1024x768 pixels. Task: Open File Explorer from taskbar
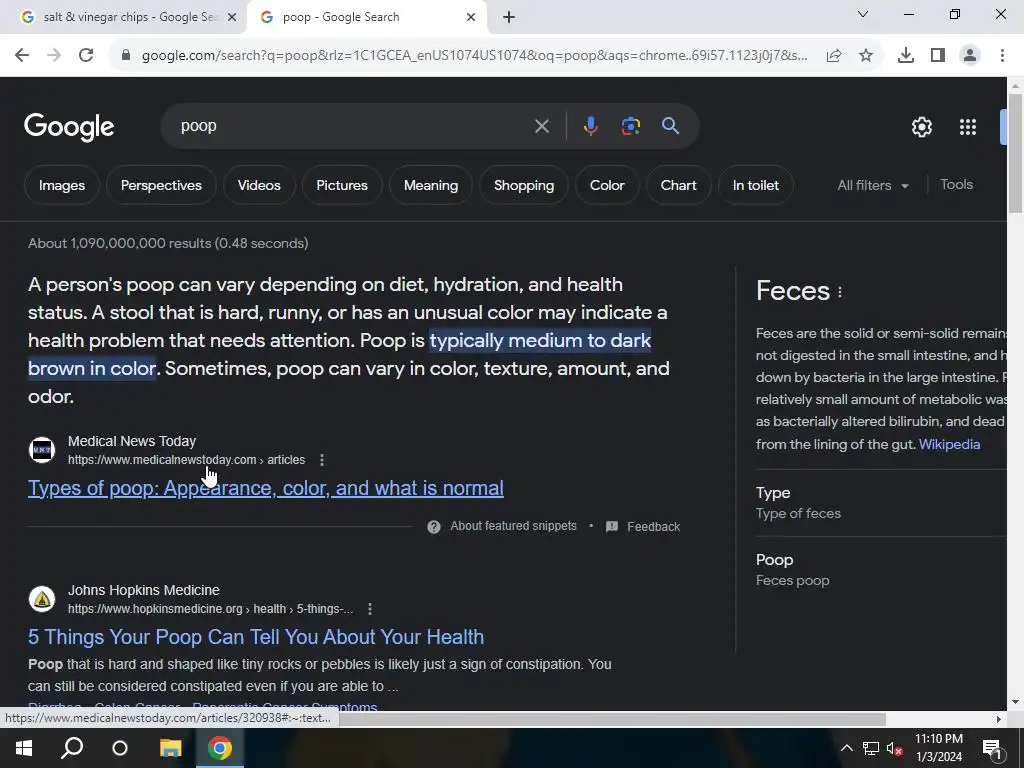click(170, 748)
